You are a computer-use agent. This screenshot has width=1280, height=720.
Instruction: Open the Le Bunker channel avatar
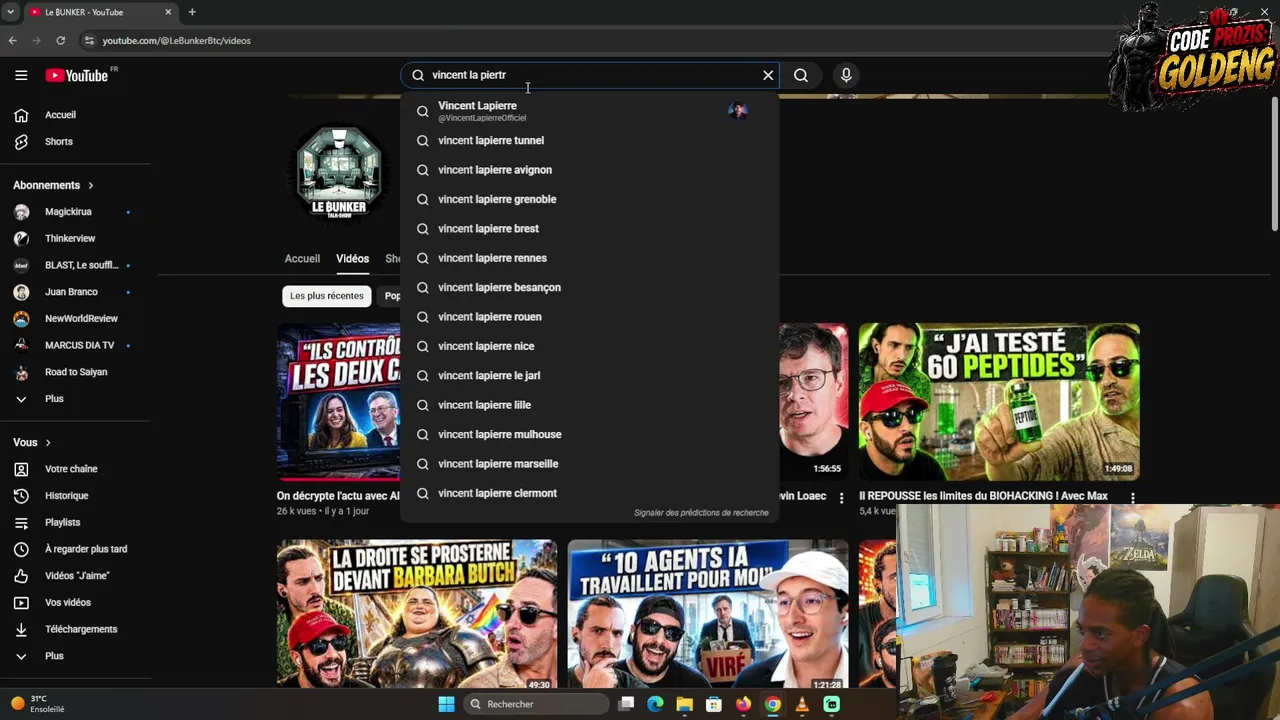pos(339,172)
